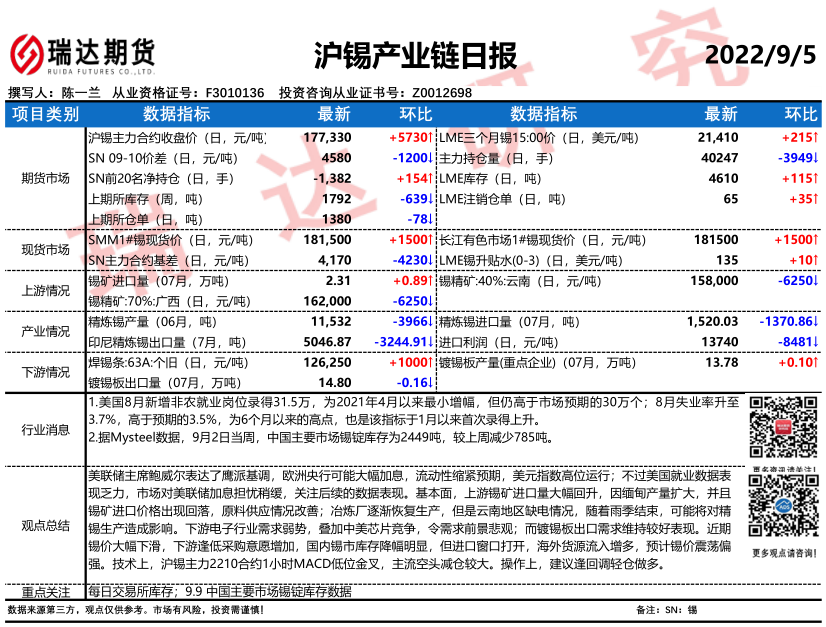
Task: Click the +0.10↑ change for 镀锡板产量
Action: coord(796,363)
